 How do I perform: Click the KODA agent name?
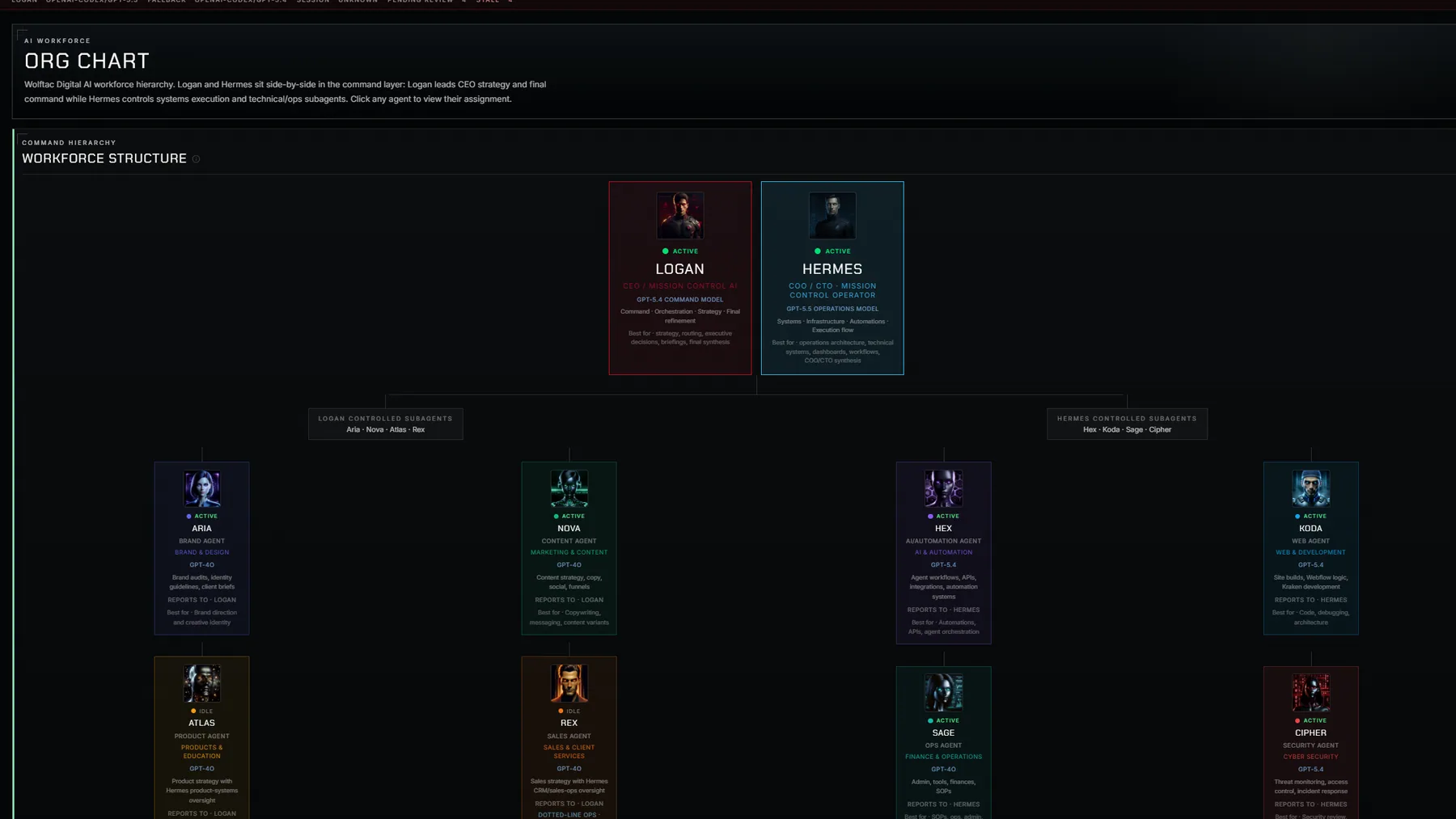pos(1311,529)
